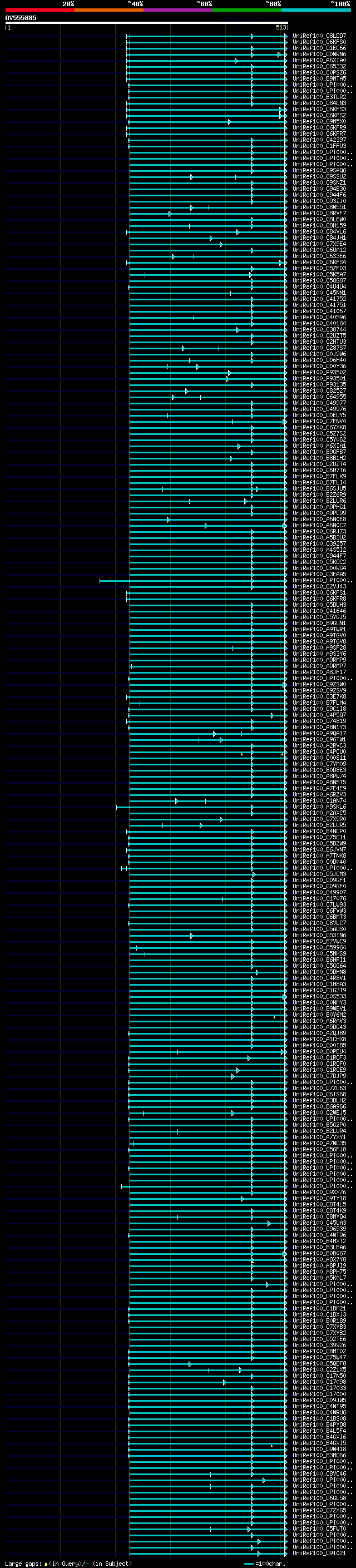The height and width of the screenshot is (1568, 356).
Task: Select the UniRef100_Q9W418 label
Action: click(x=319, y=1450)
